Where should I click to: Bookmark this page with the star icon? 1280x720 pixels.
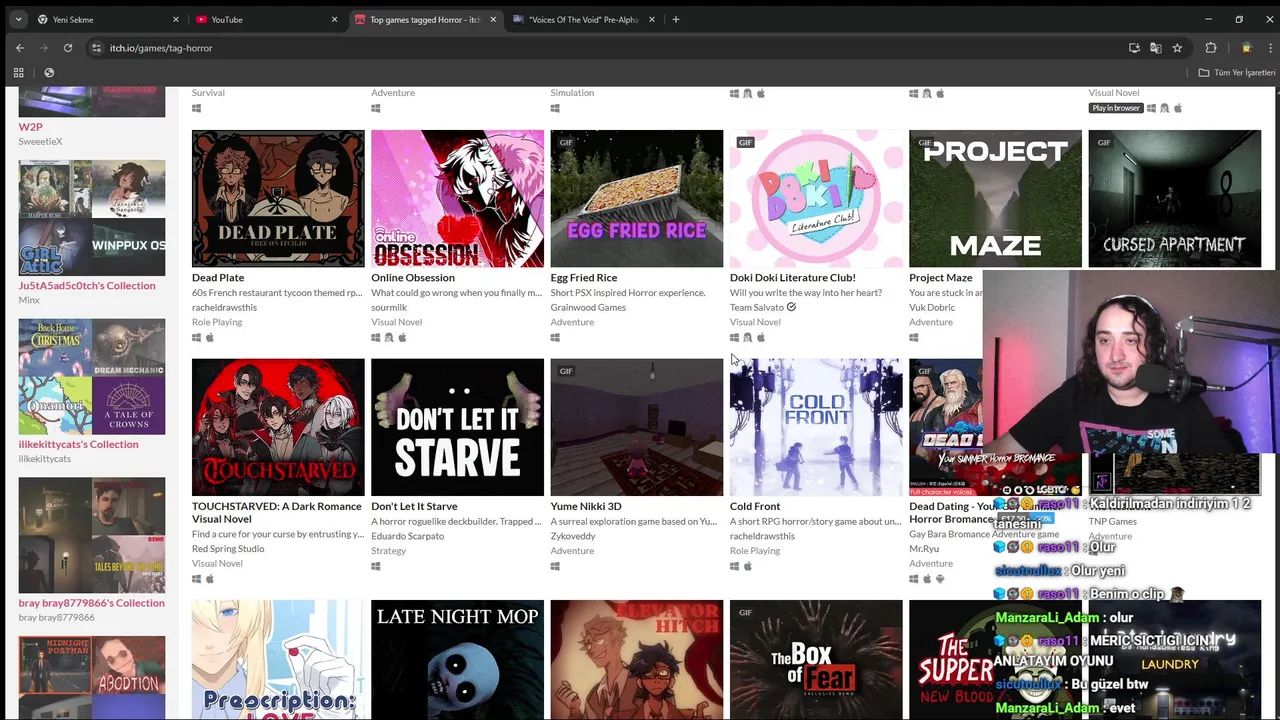point(1178,48)
